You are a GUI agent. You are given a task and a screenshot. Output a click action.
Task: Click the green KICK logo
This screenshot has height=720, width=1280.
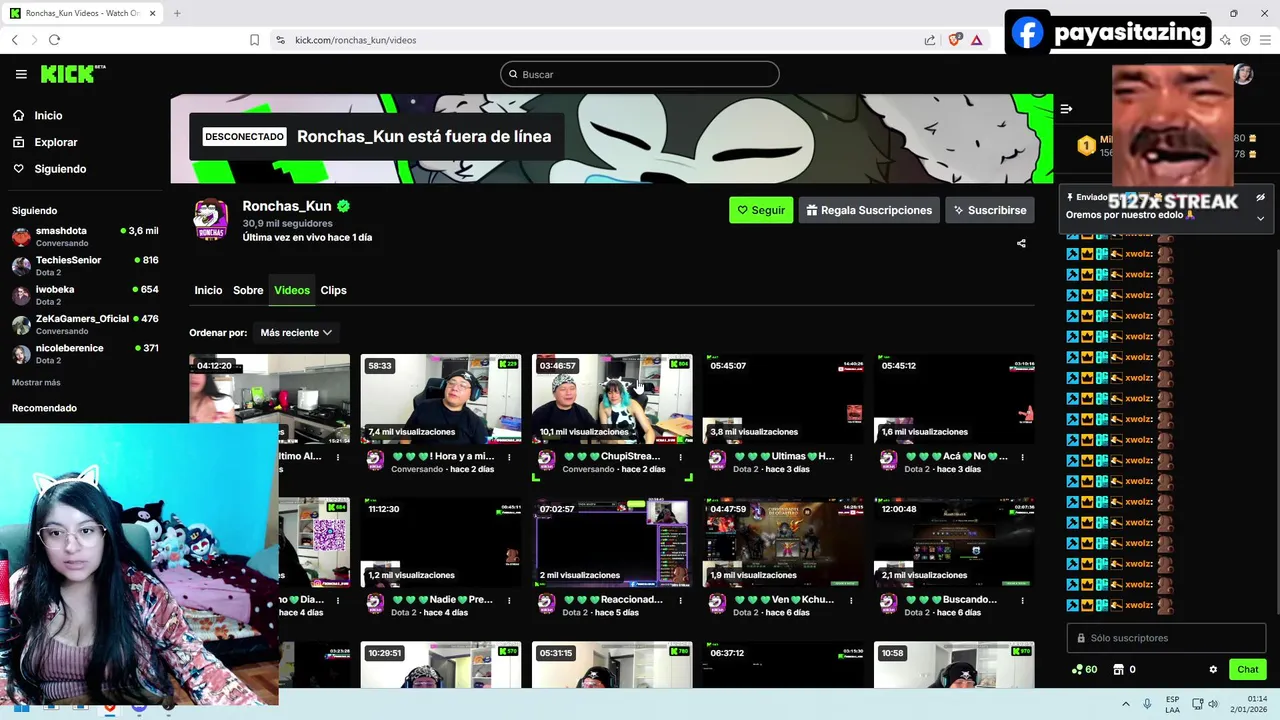[72, 74]
